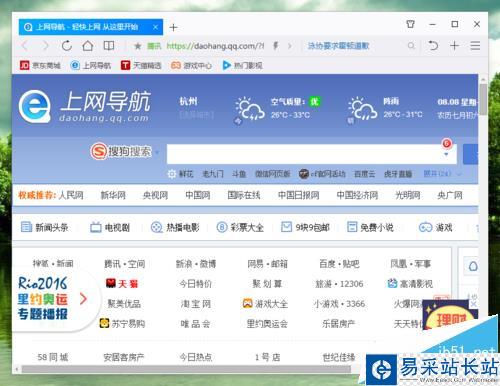Reload the page with the refresh icon

(x=67, y=46)
